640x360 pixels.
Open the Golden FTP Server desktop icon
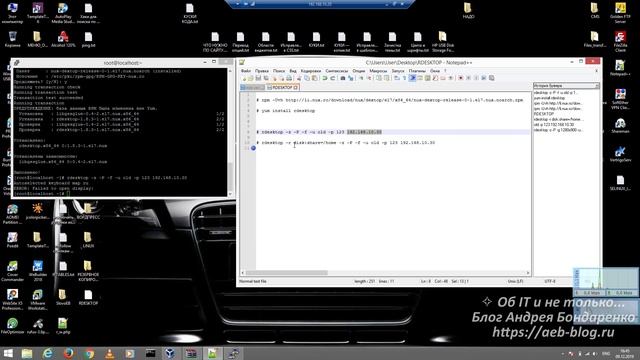(x=620, y=13)
